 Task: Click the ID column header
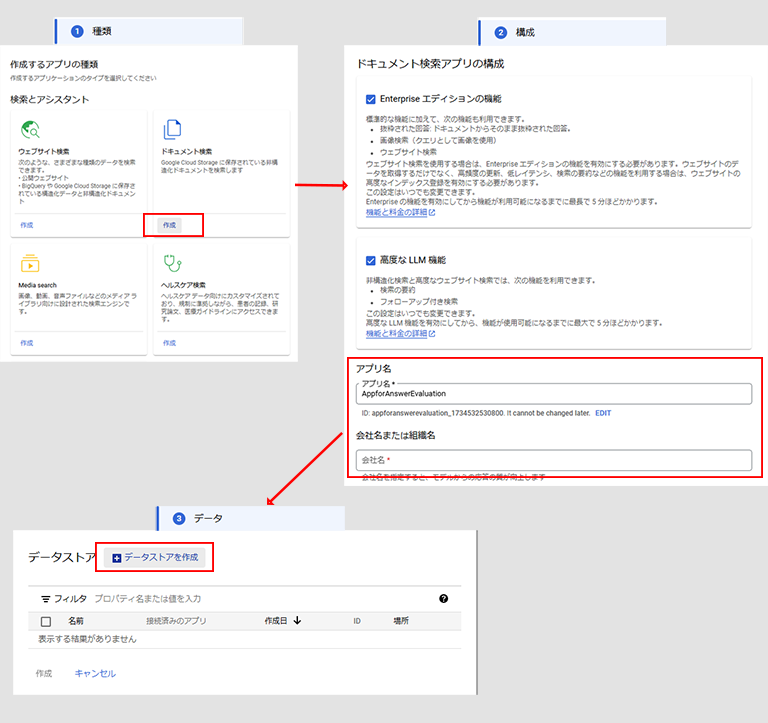[357, 621]
